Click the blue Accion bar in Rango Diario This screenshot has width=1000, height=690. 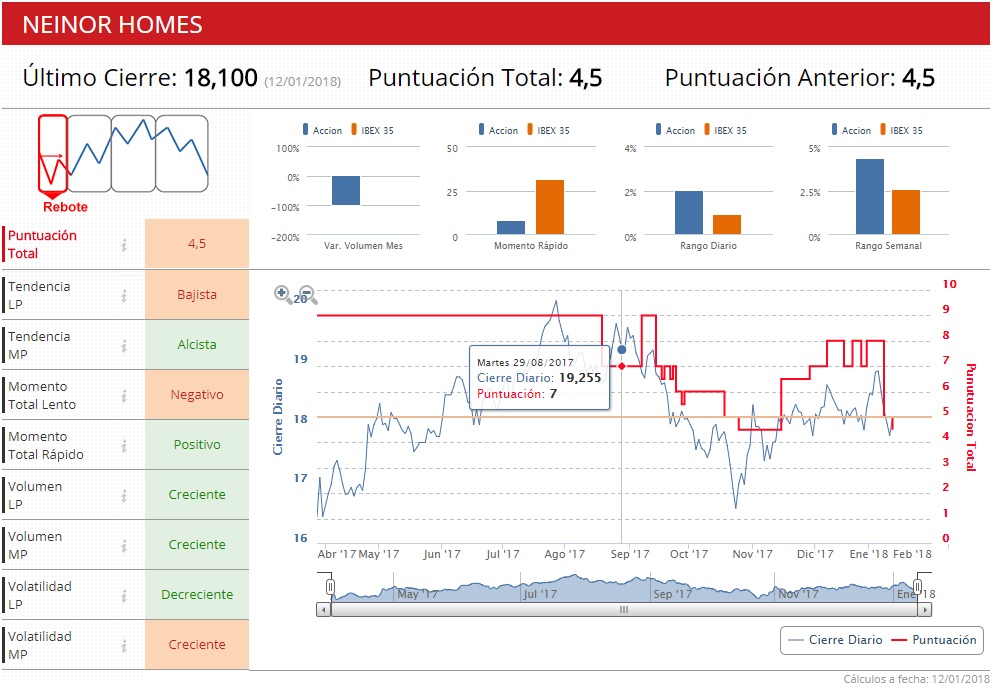[689, 212]
